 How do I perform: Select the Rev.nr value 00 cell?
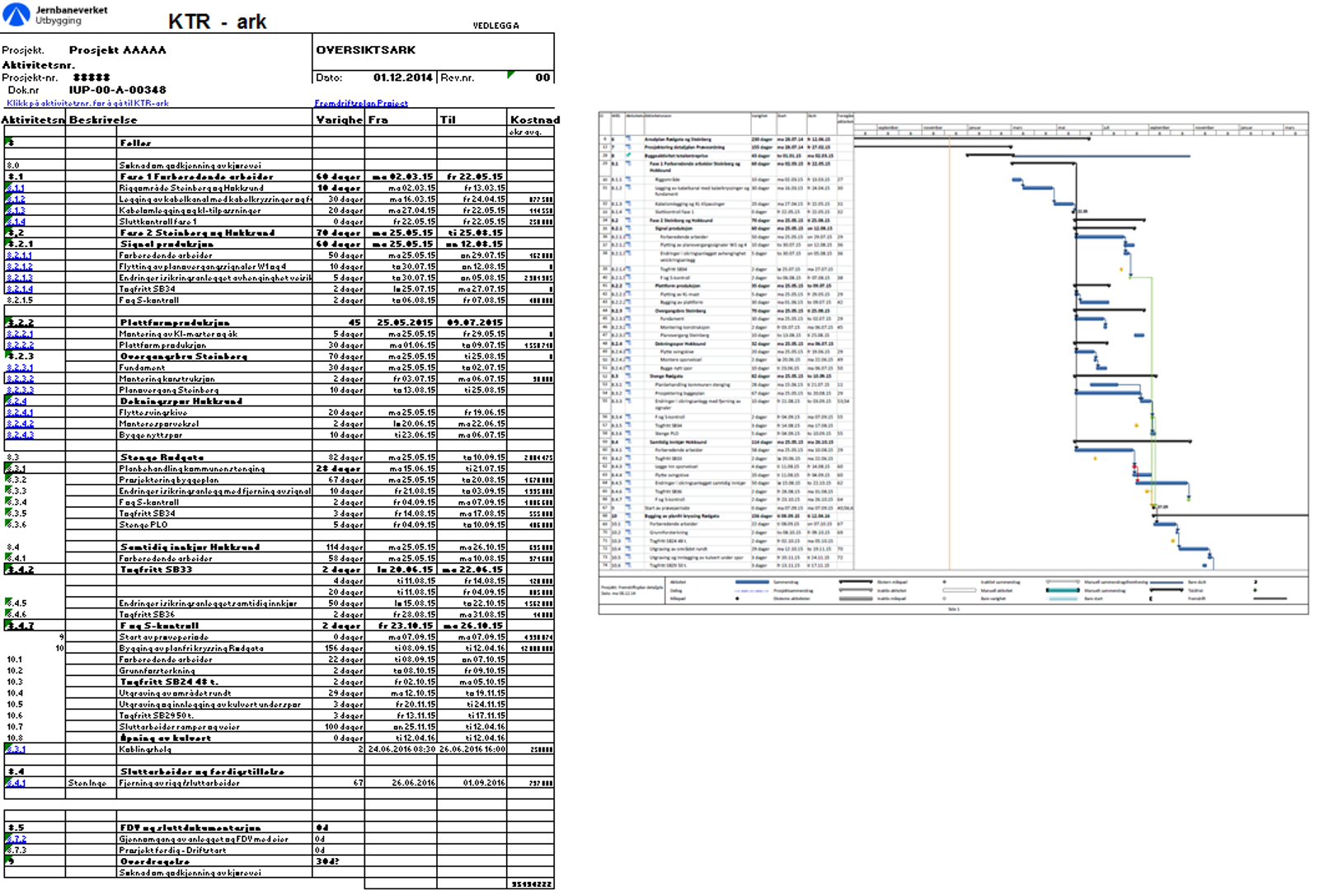coord(542,77)
